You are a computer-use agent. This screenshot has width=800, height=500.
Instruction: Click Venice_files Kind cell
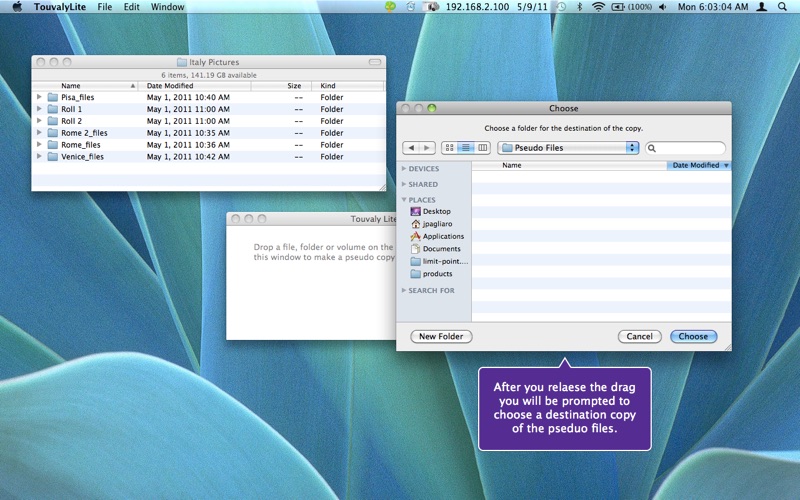[332, 157]
